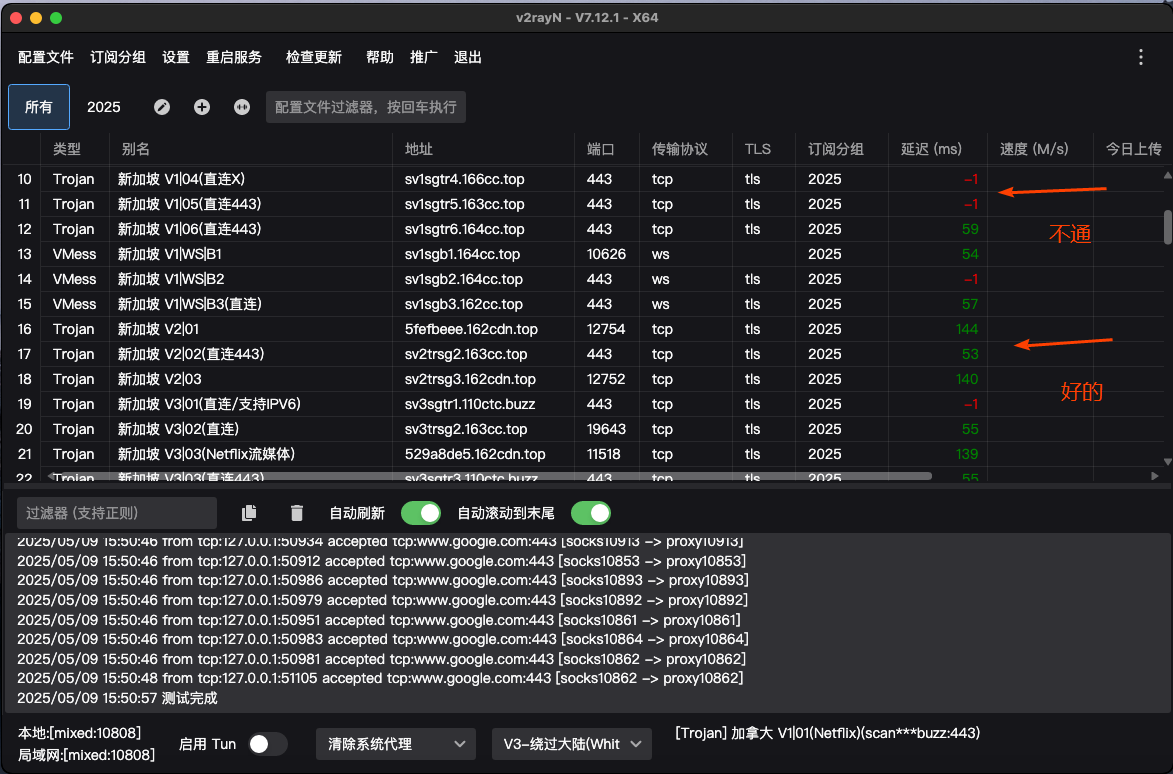Click the scroll down arrow of server list
The height and width of the screenshot is (774, 1173).
coord(1168,462)
